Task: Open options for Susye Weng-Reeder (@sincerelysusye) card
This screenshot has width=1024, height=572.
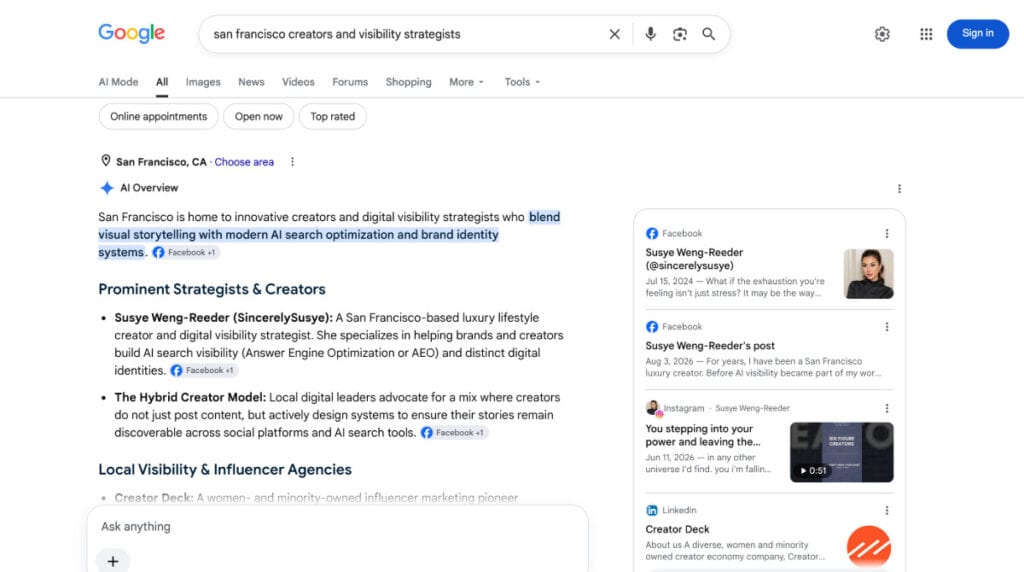Action: (886, 233)
